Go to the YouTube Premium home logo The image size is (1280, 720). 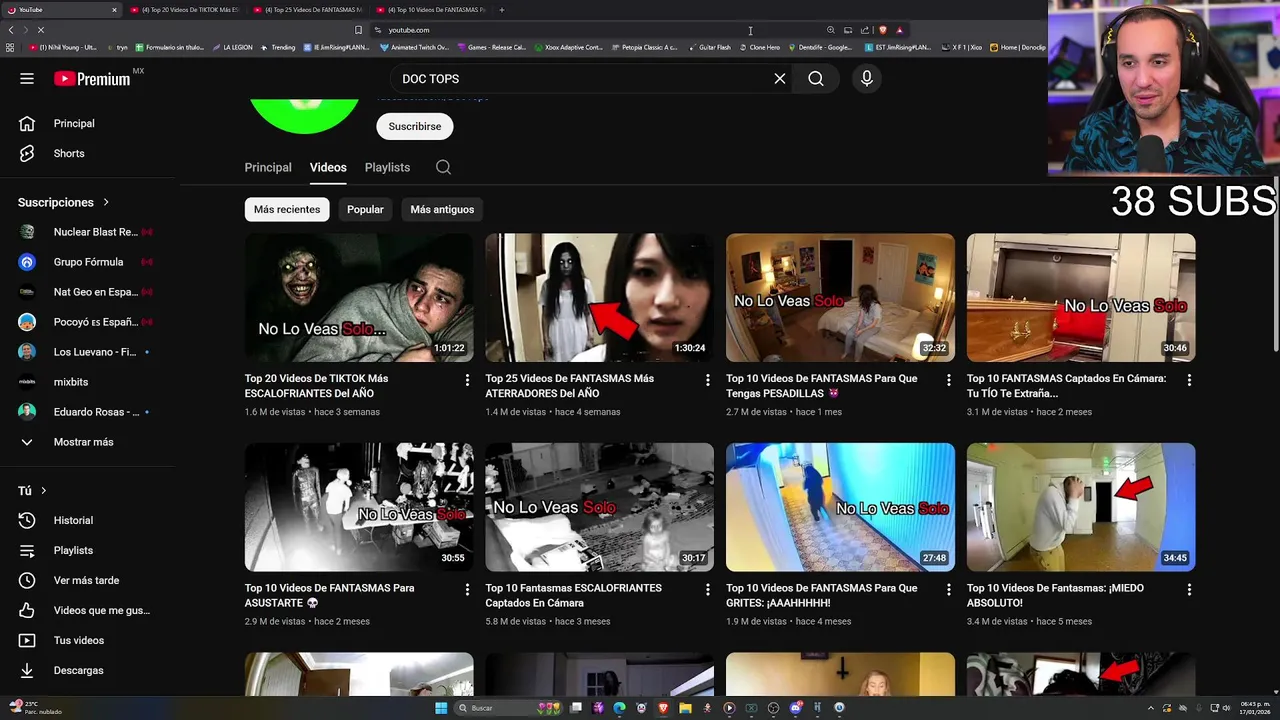92,79
